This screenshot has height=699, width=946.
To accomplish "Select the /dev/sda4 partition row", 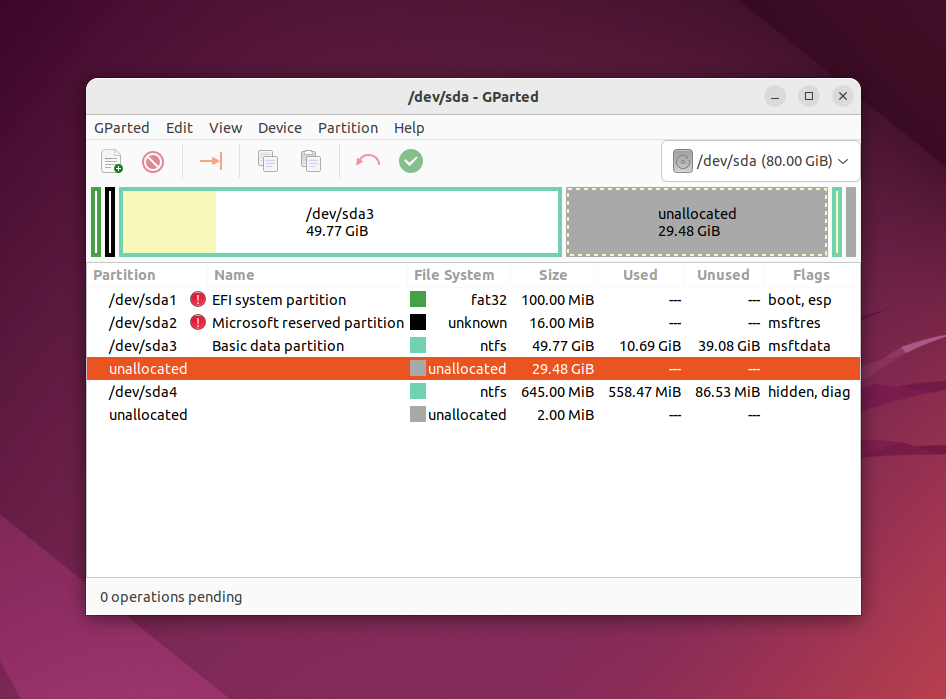I will coord(474,392).
